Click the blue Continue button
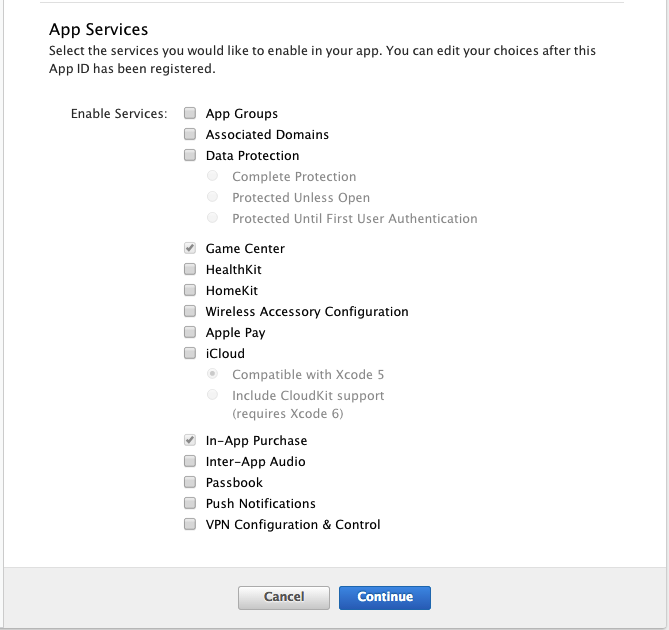This screenshot has width=669, height=630. (385, 597)
